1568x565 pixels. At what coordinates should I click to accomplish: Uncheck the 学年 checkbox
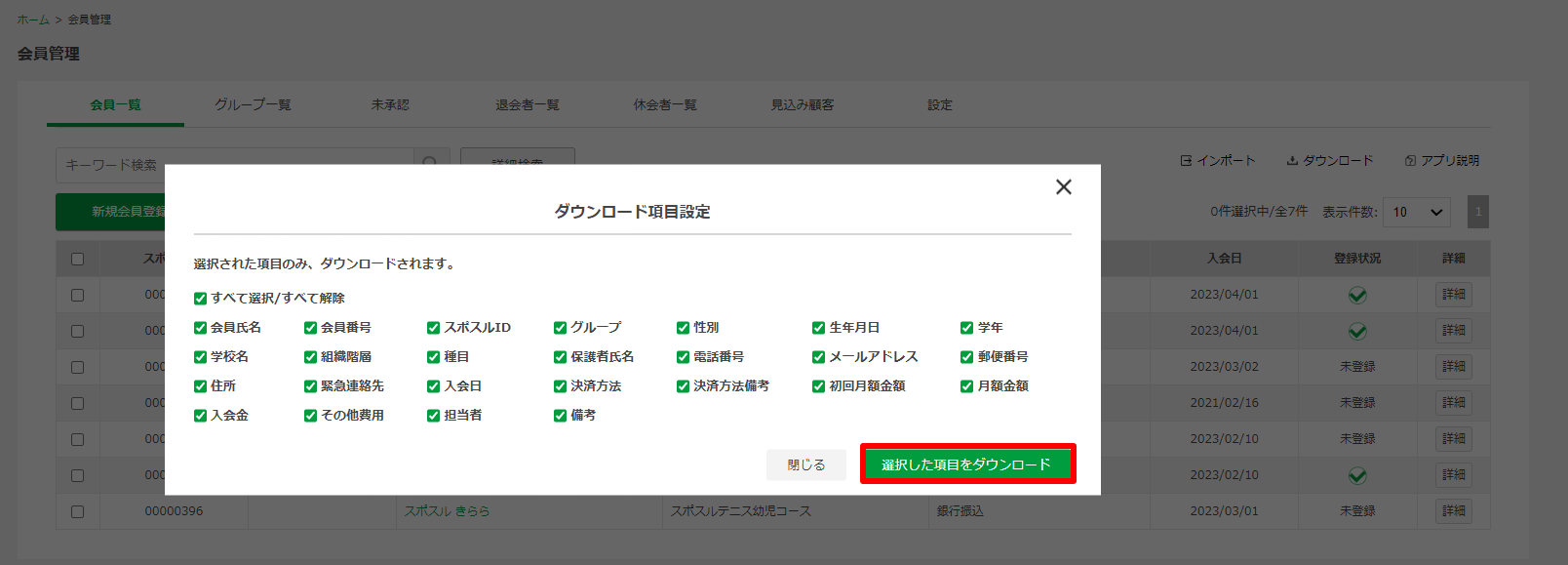[x=966, y=328]
